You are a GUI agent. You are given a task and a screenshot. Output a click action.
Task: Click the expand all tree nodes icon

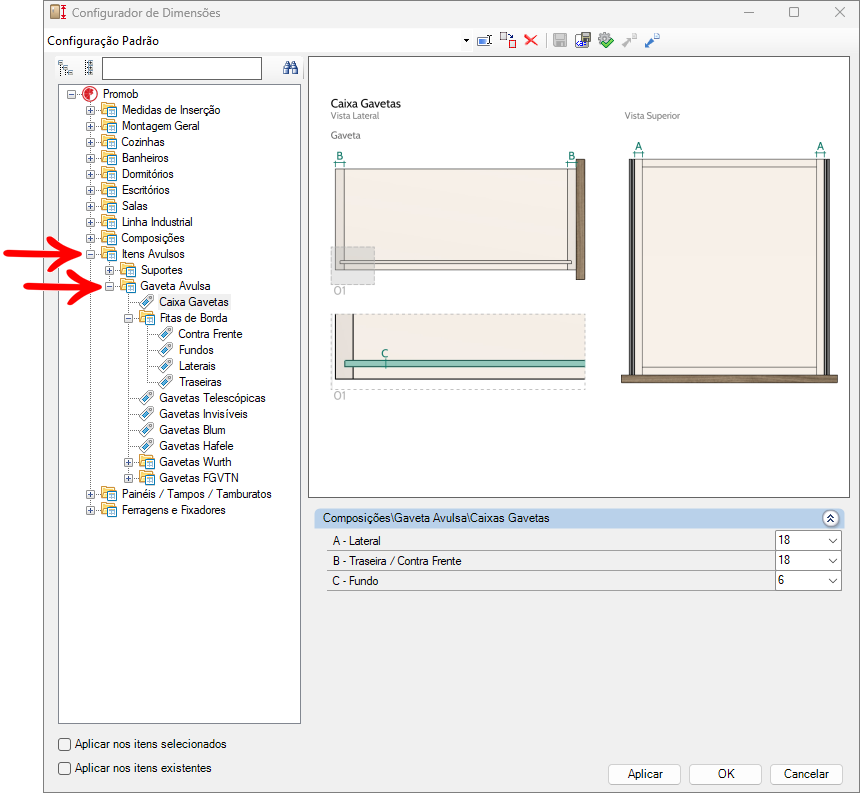point(66,68)
